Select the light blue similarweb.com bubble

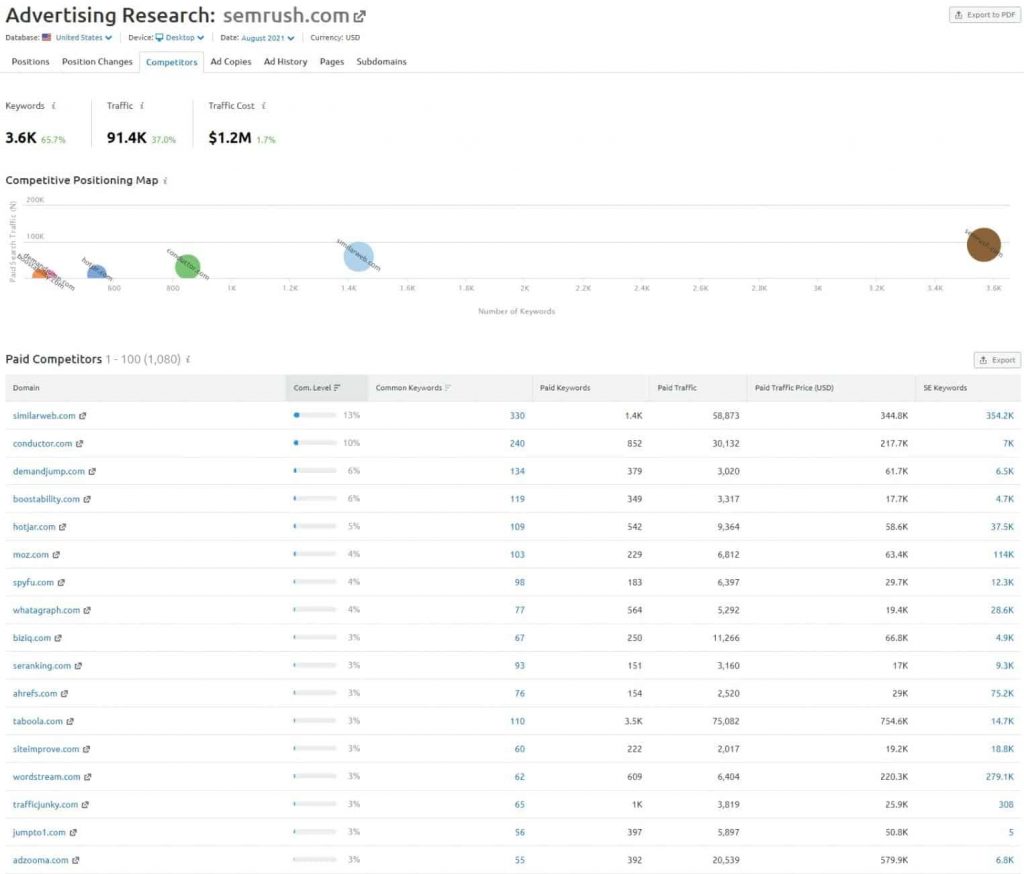point(359,256)
